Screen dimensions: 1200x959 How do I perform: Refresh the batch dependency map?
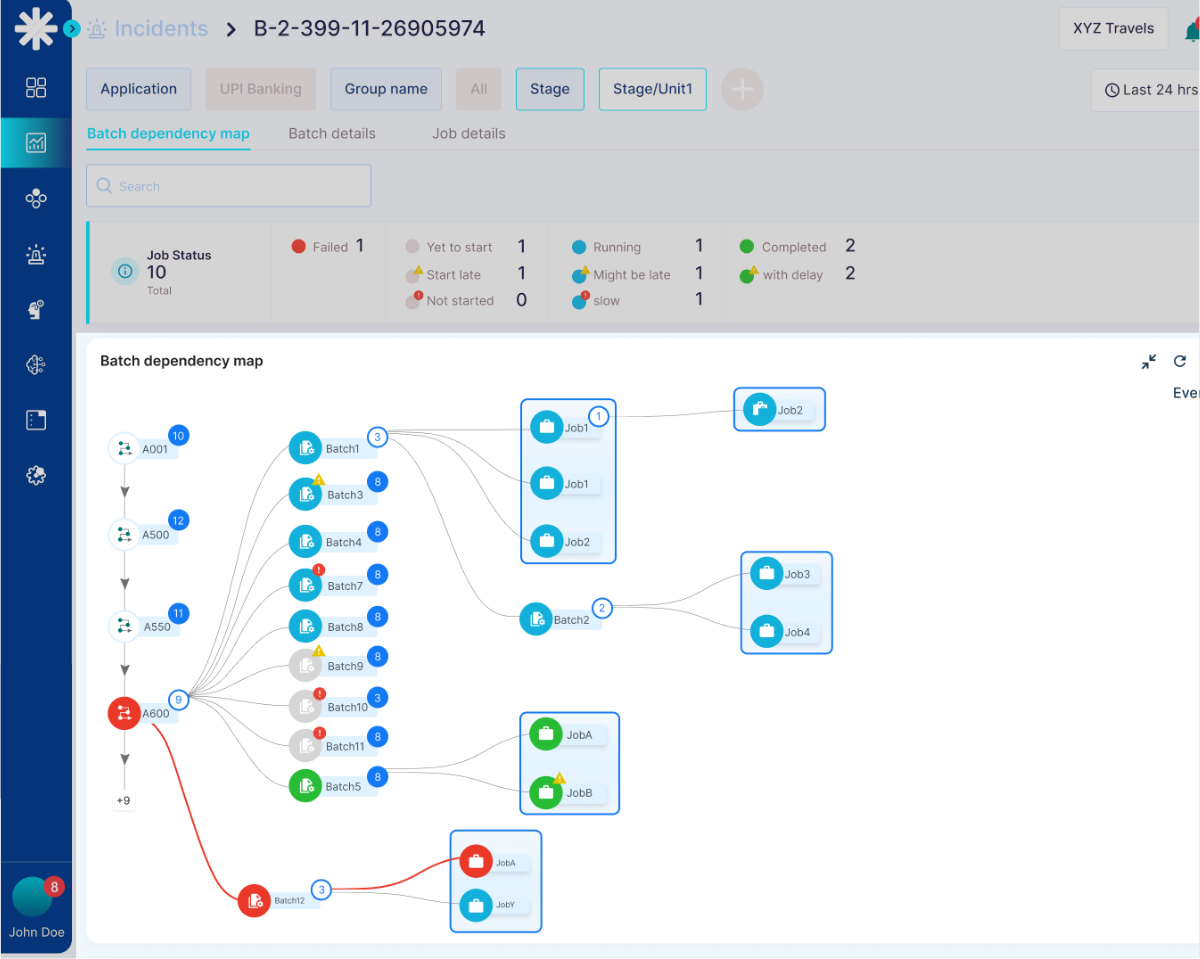(x=1180, y=362)
